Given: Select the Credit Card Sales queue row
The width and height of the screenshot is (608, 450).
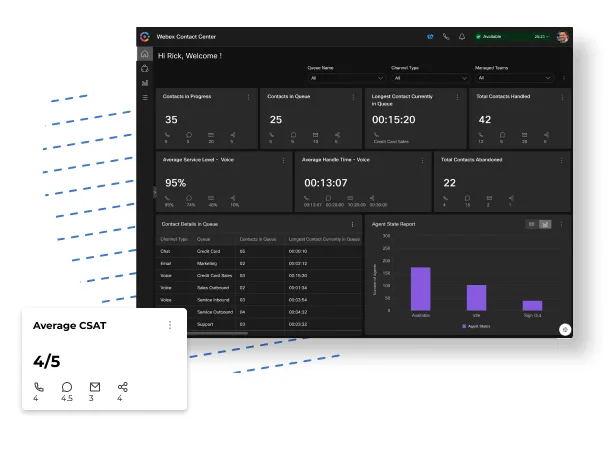Looking at the screenshot, I should point(259,276).
